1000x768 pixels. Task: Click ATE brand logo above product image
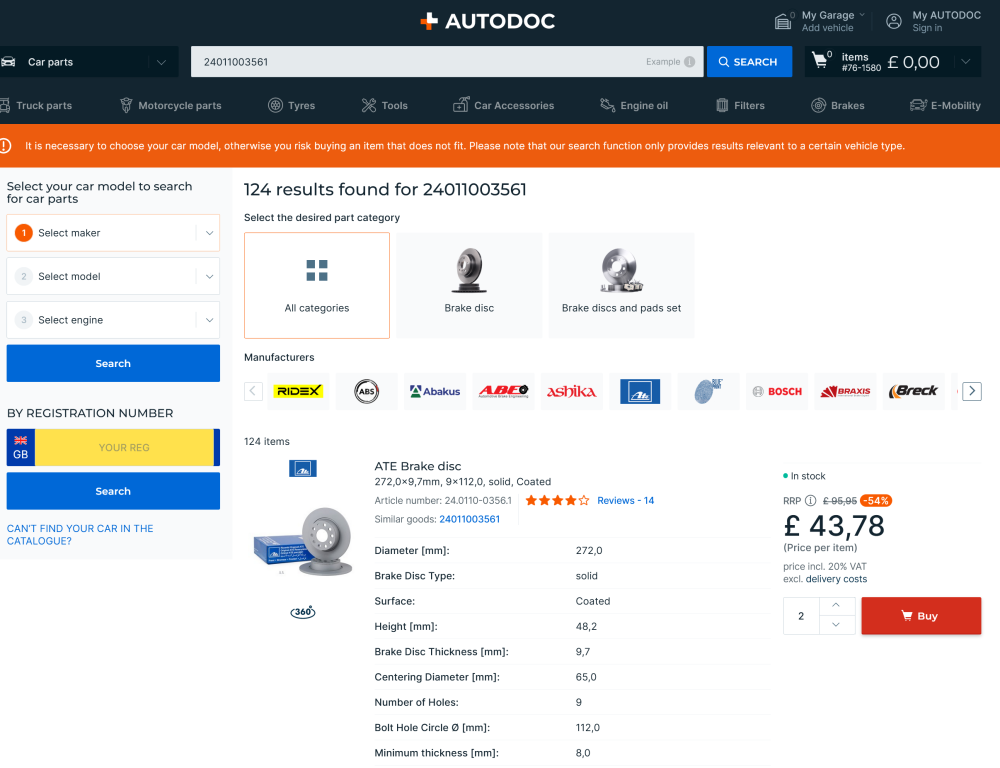303,469
